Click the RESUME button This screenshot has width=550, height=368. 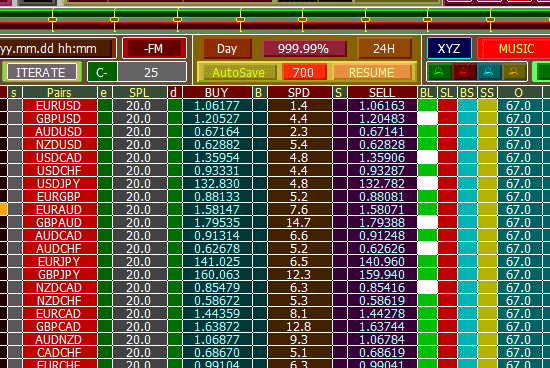(372, 72)
